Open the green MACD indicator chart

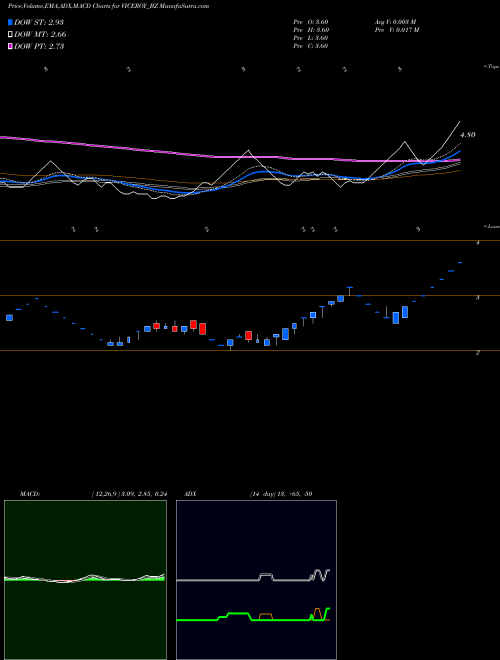point(85,580)
